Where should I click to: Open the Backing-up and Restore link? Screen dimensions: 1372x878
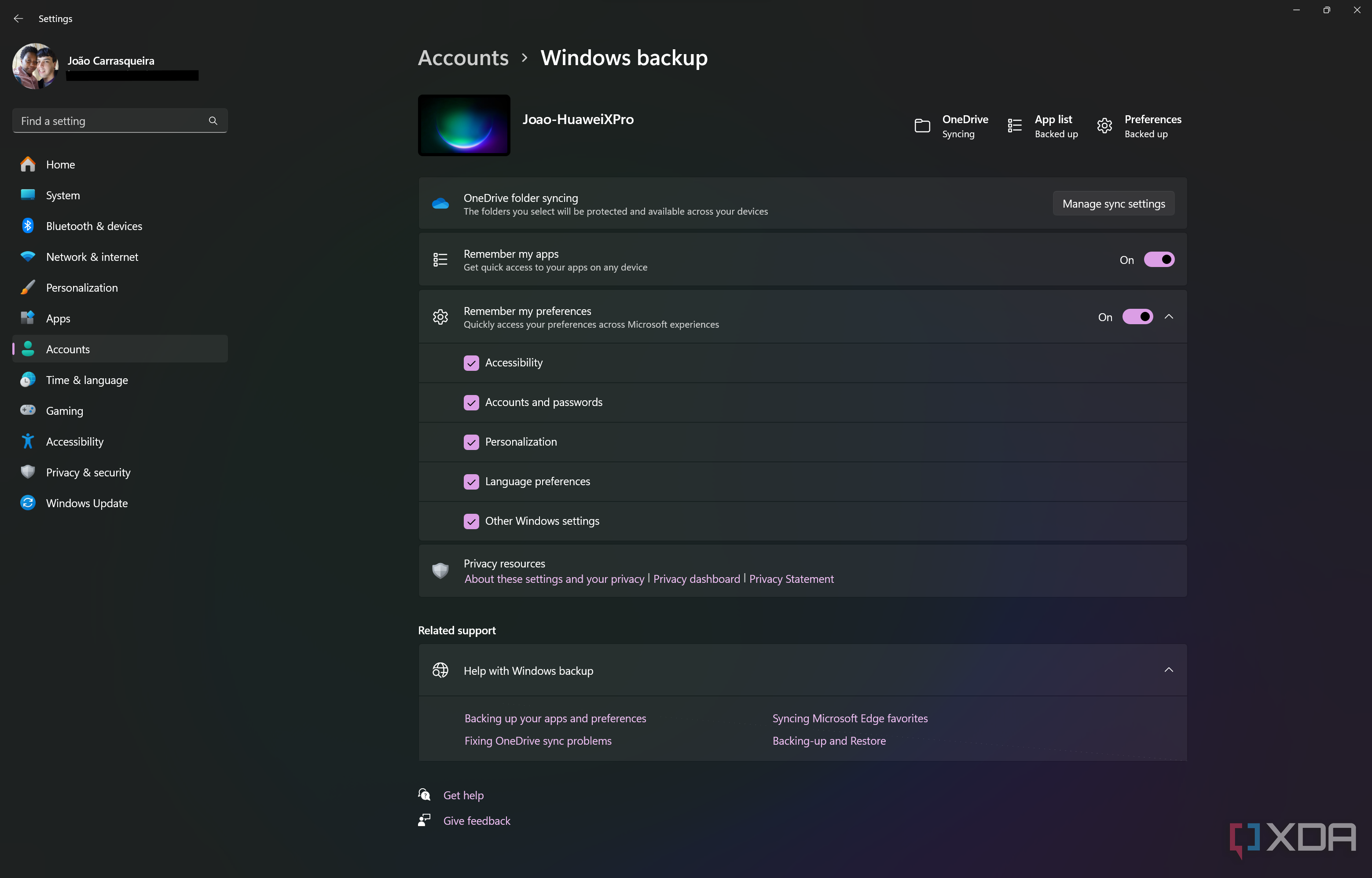[x=829, y=741]
